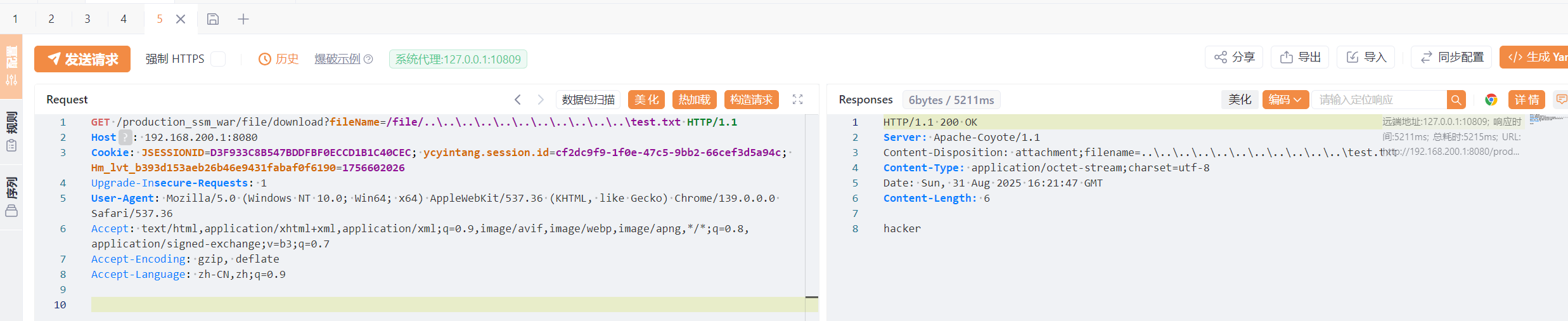Click the 发送请求 button
Image resolution: width=1568 pixels, height=321 pixels.
82,59
